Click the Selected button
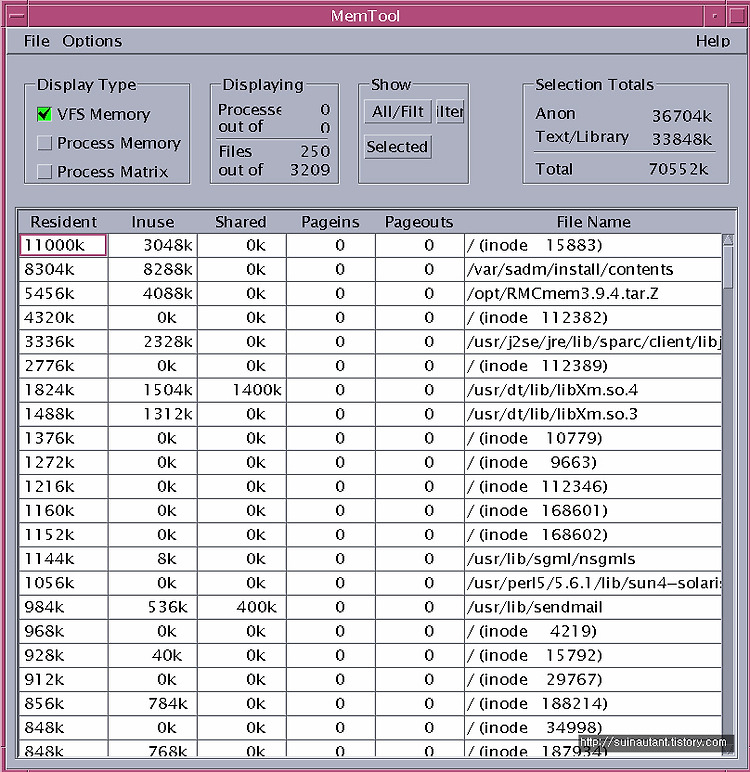750x772 pixels. (398, 147)
